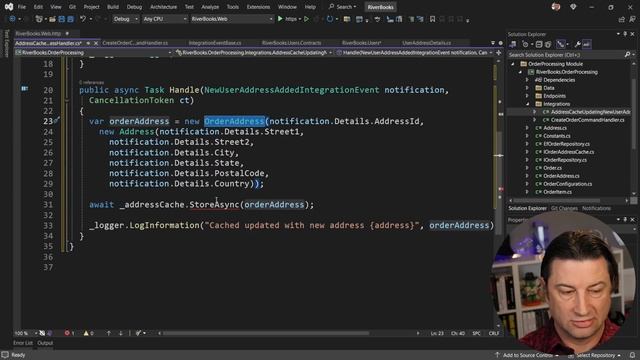Screen dimensions: 640x360
Task: Select Address.cs in Solution Explorer
Action: point(555,128)
